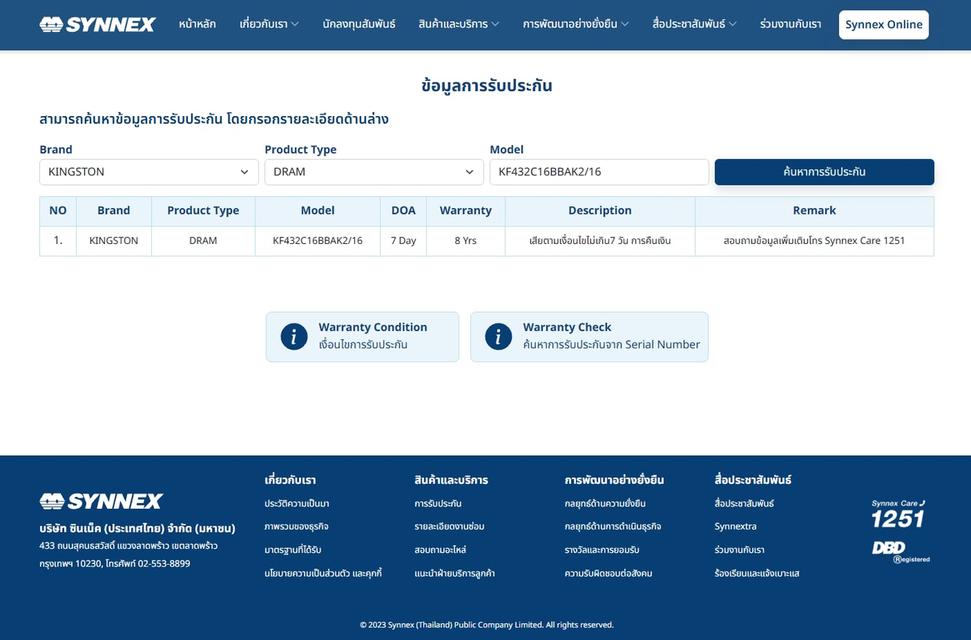The height and width of the screenshot is (640, 971).
Task: Open the Warranty Check card
Action: point(589,336)
